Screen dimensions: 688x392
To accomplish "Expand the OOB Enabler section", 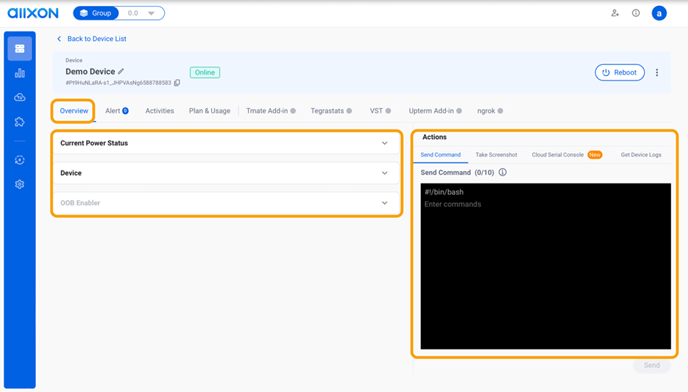I will coord(226,203).
